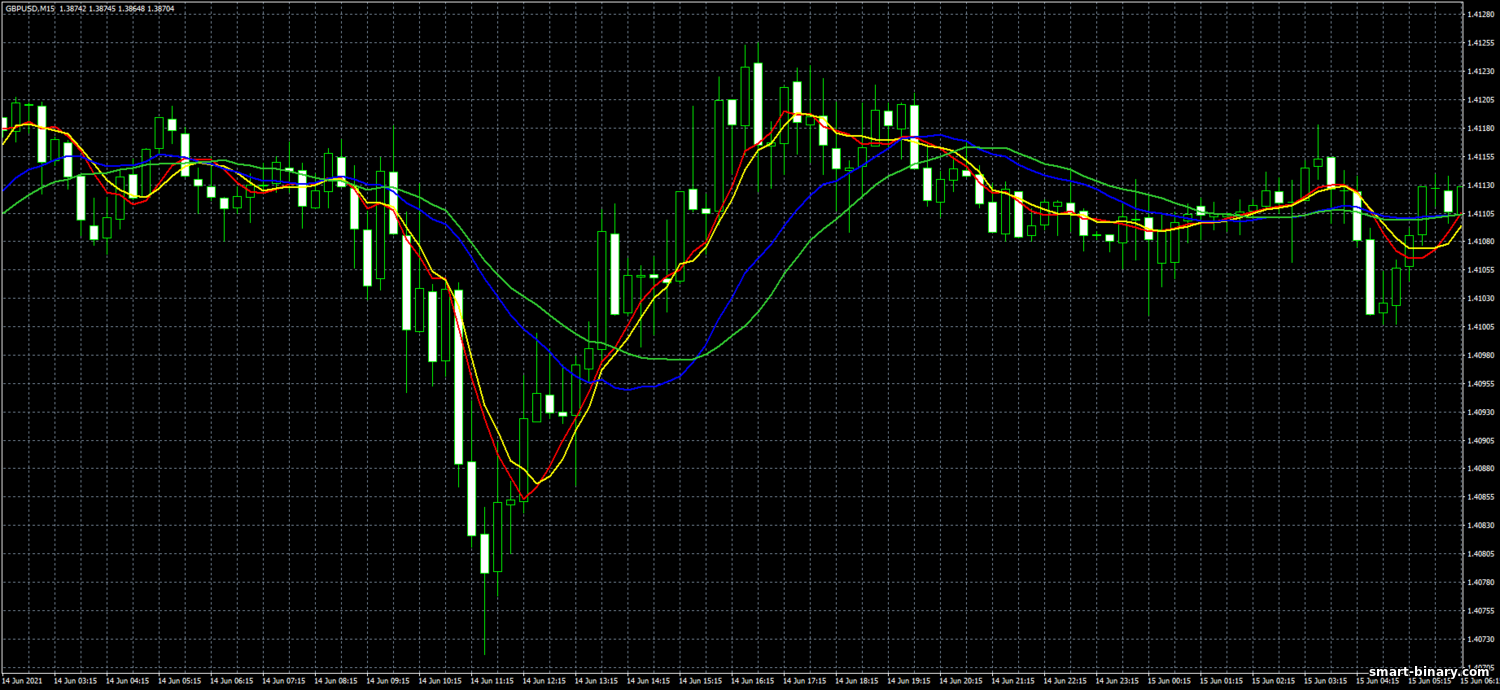The image size is (1500, 690).
Task: Click the 15 Jun 02:15 time label
Action: pos(1273,680)
